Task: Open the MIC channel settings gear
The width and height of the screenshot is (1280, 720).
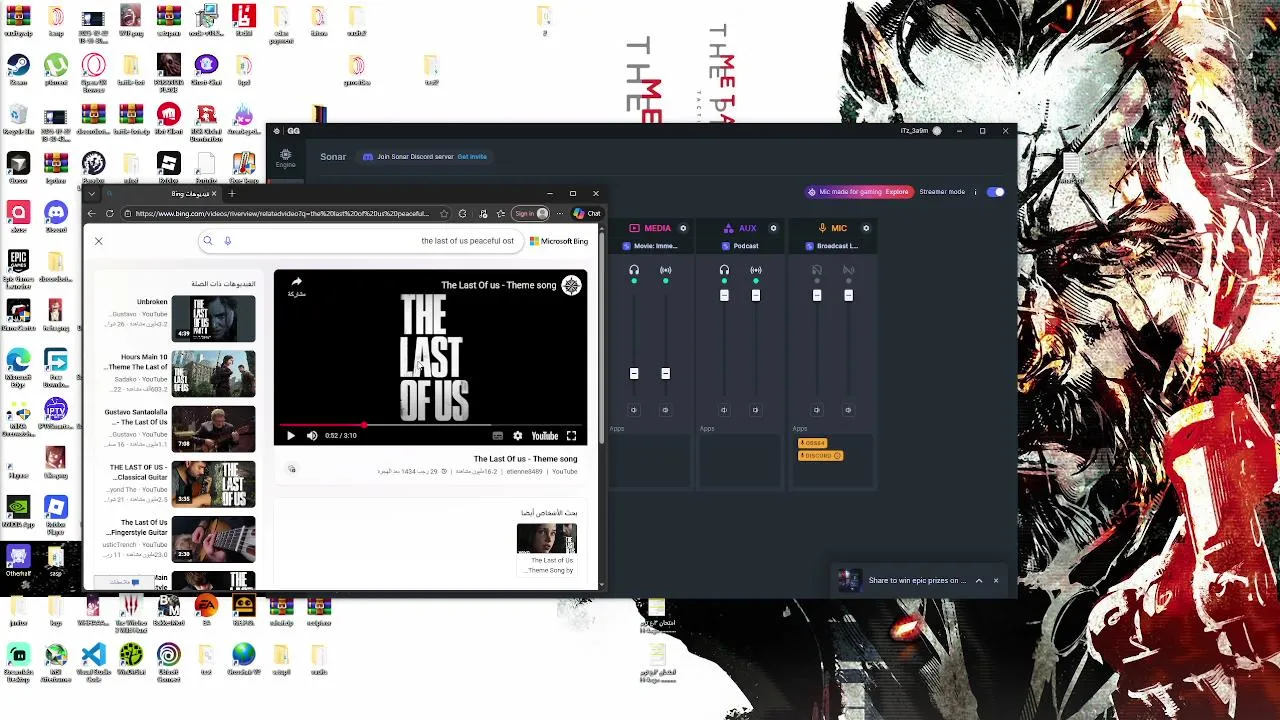Action: click(866, 228)
